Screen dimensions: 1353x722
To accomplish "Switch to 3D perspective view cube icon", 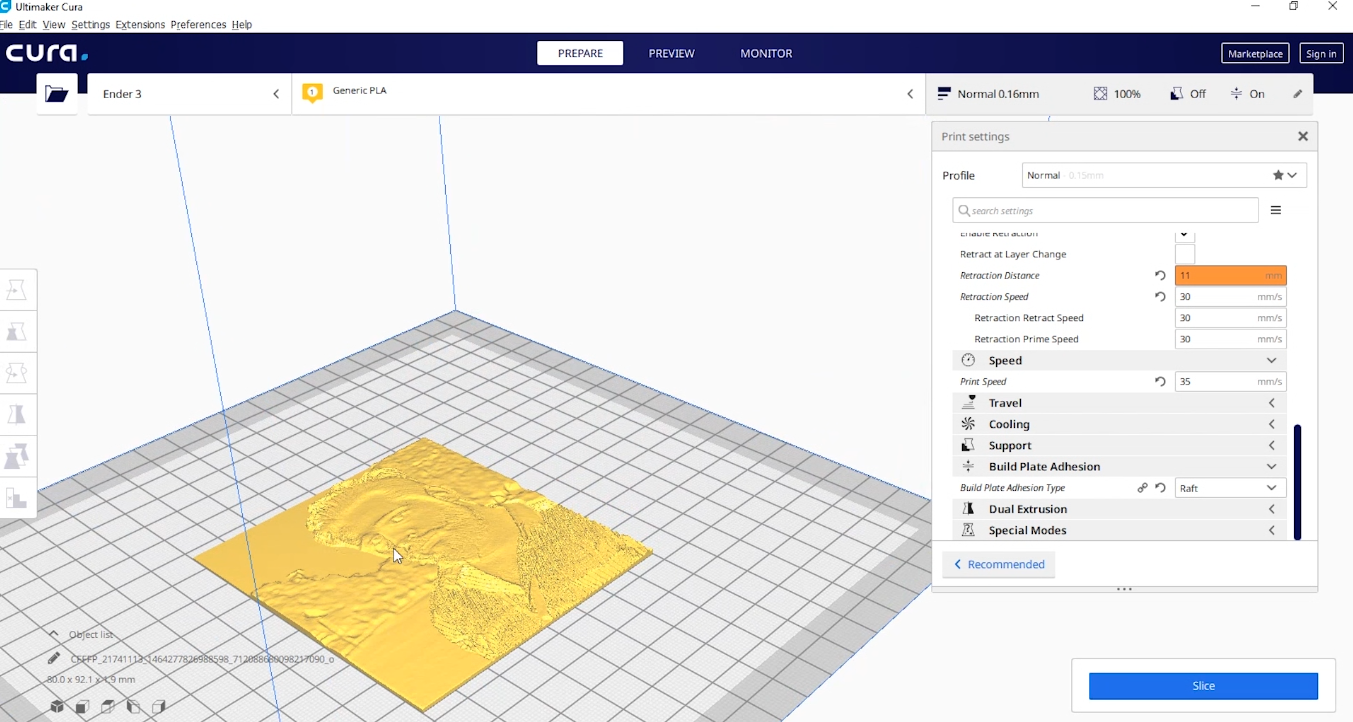I will [57, 707].
